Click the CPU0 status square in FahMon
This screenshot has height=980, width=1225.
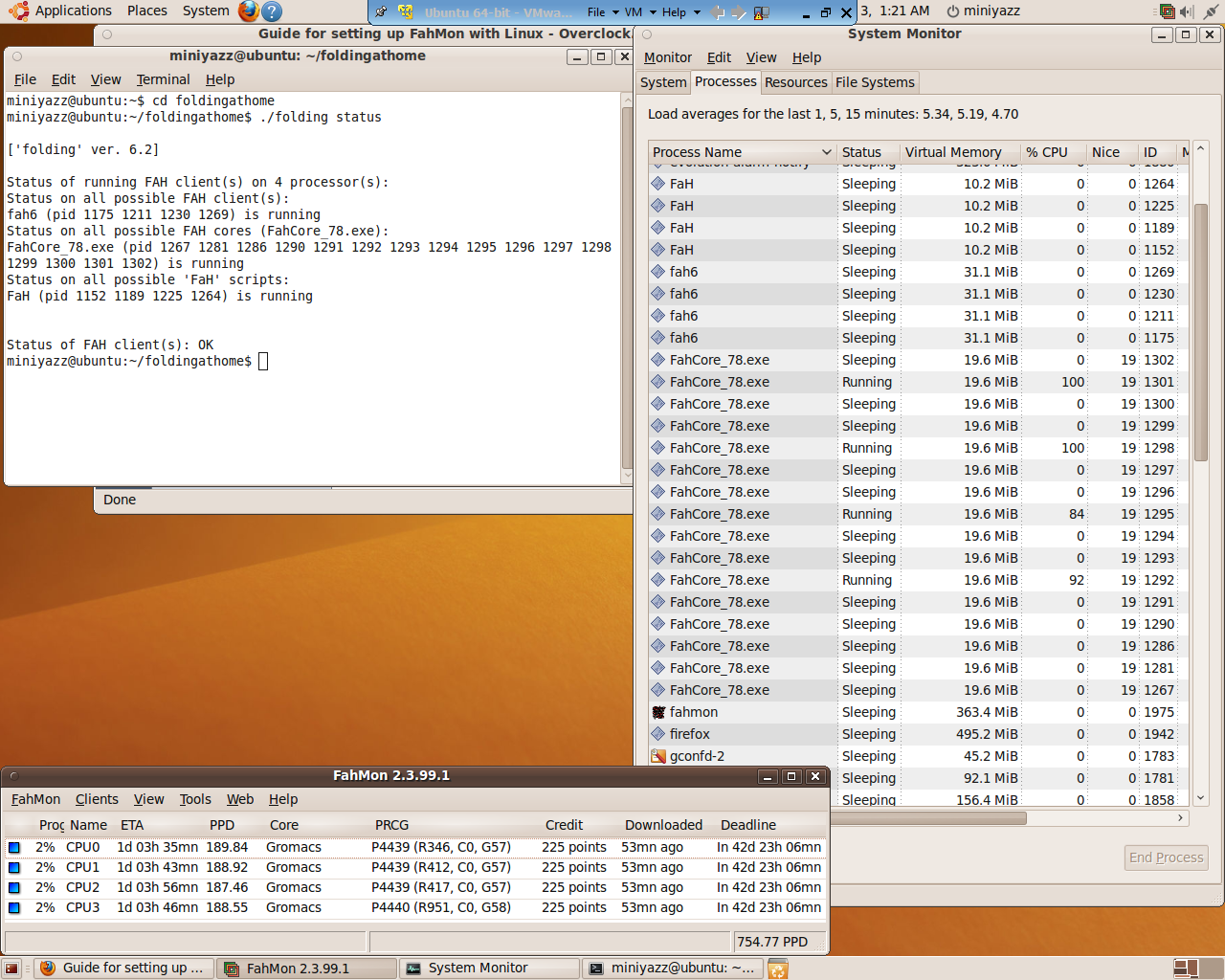[x=14, y=847]
